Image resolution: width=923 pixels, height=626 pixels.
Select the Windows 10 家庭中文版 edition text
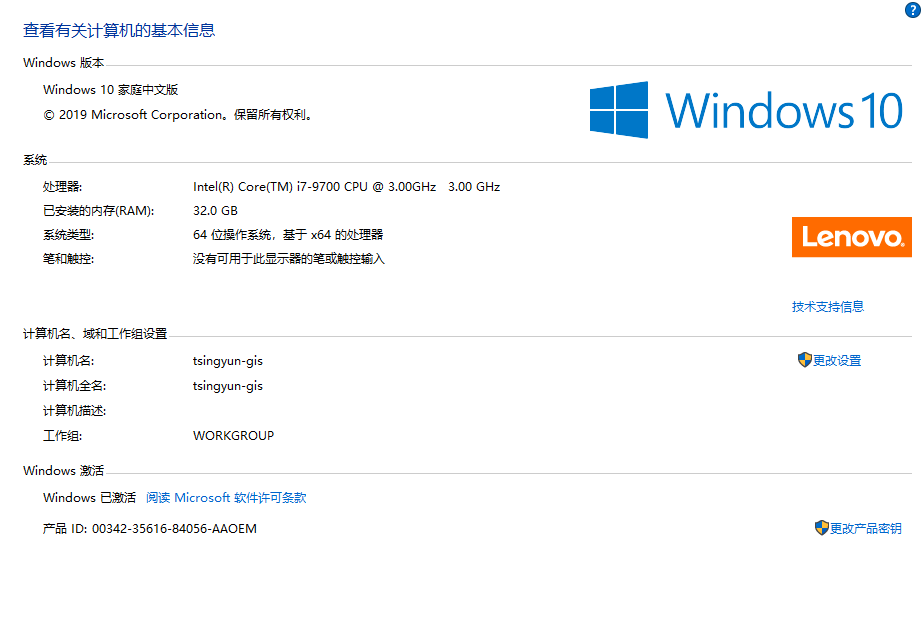111,90
